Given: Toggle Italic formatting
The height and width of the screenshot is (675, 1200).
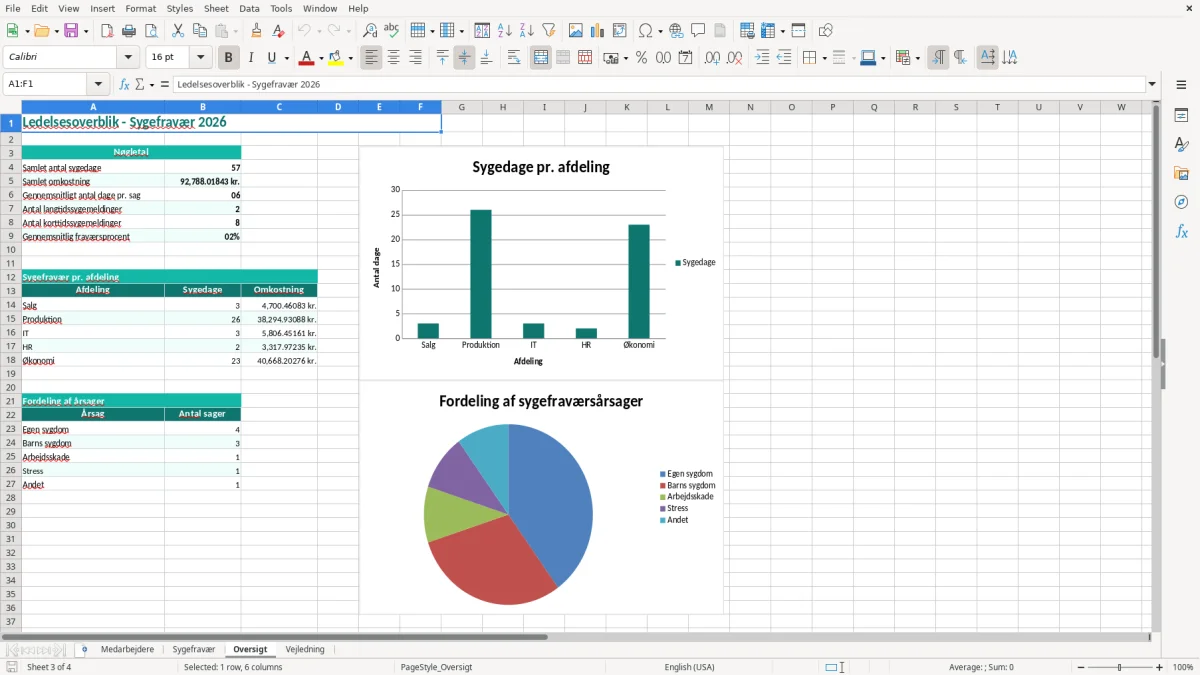Looking at the screenshot, I should 251,58.
